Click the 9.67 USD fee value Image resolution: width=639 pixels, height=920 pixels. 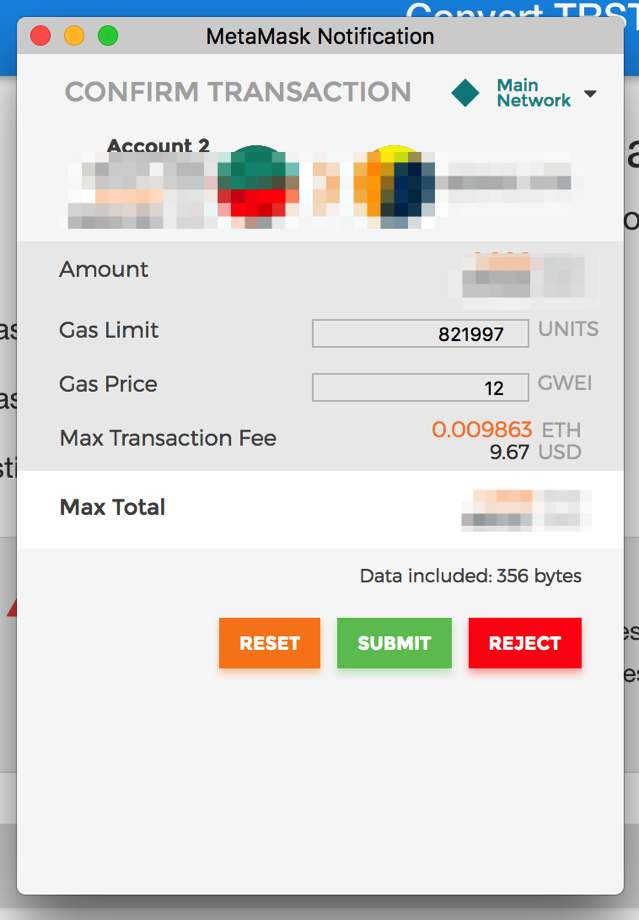535,452
